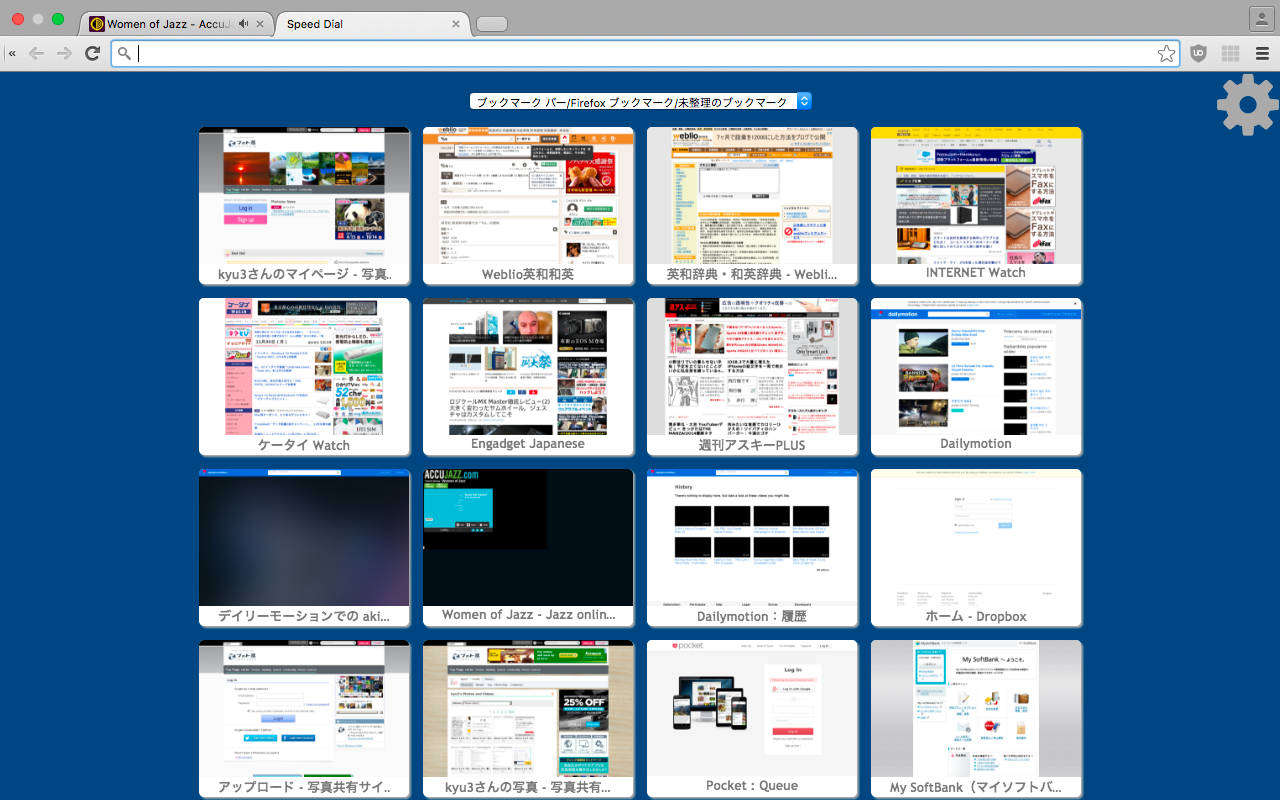Screen dimensions: 1280x800
Task: Open the kyu3さんの写真 dial
Action: (529, 719)
